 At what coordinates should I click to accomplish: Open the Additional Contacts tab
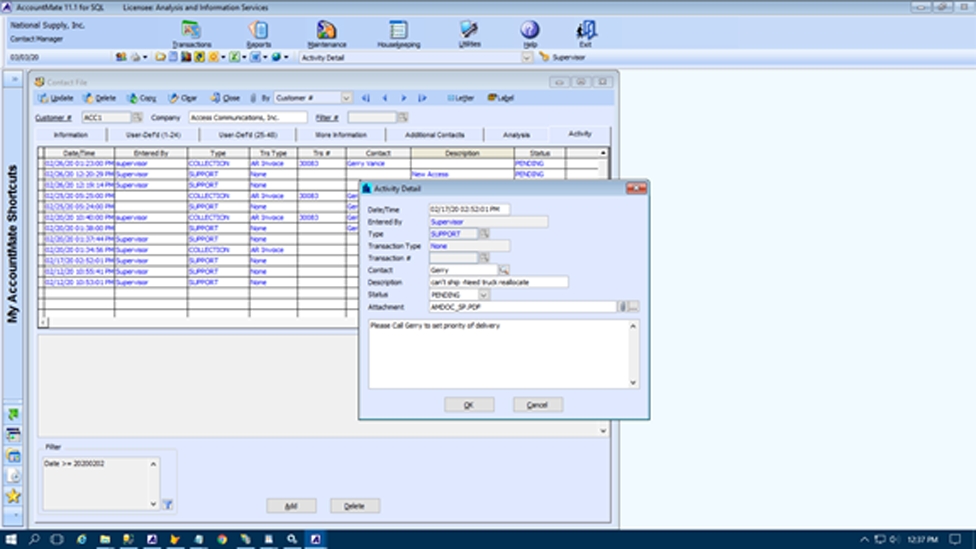tap(434, 134)
